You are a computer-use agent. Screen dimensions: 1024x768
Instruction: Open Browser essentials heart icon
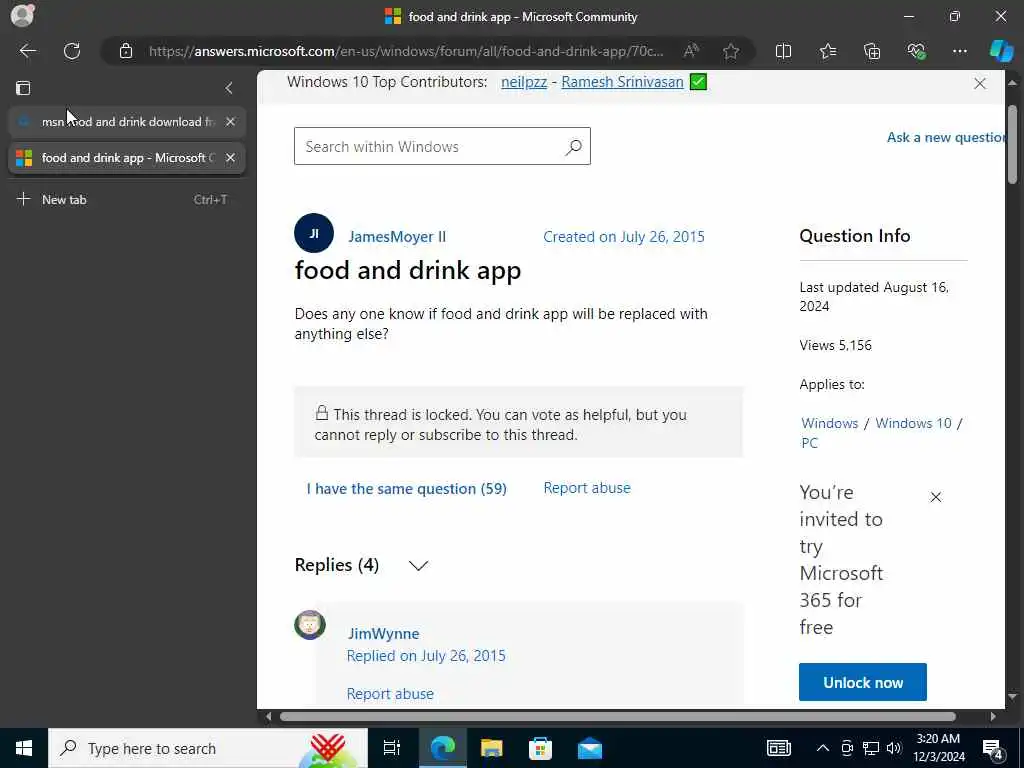point(916,51)
